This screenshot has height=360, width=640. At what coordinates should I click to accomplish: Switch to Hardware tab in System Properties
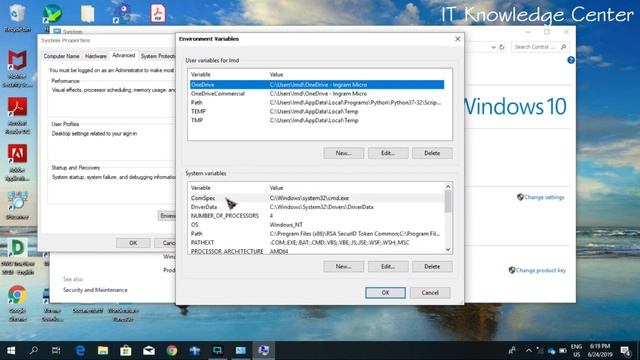[96, 56]
